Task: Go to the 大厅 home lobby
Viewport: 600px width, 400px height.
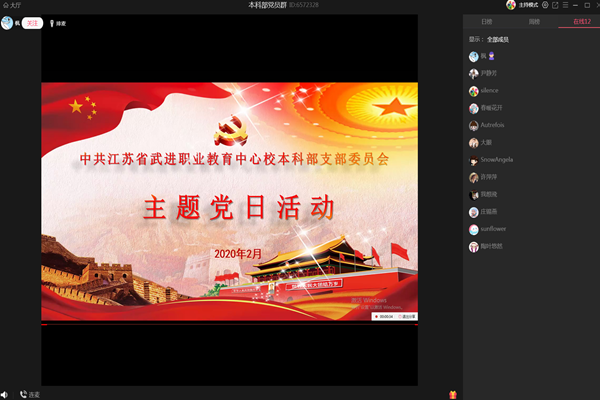Action: pyautogui.click(x=12, y=5)
